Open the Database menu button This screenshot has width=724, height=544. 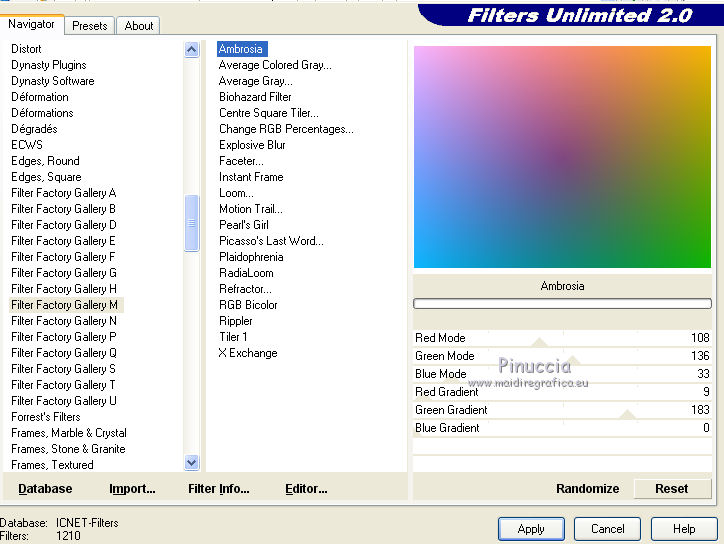click(x=45, y=489)
